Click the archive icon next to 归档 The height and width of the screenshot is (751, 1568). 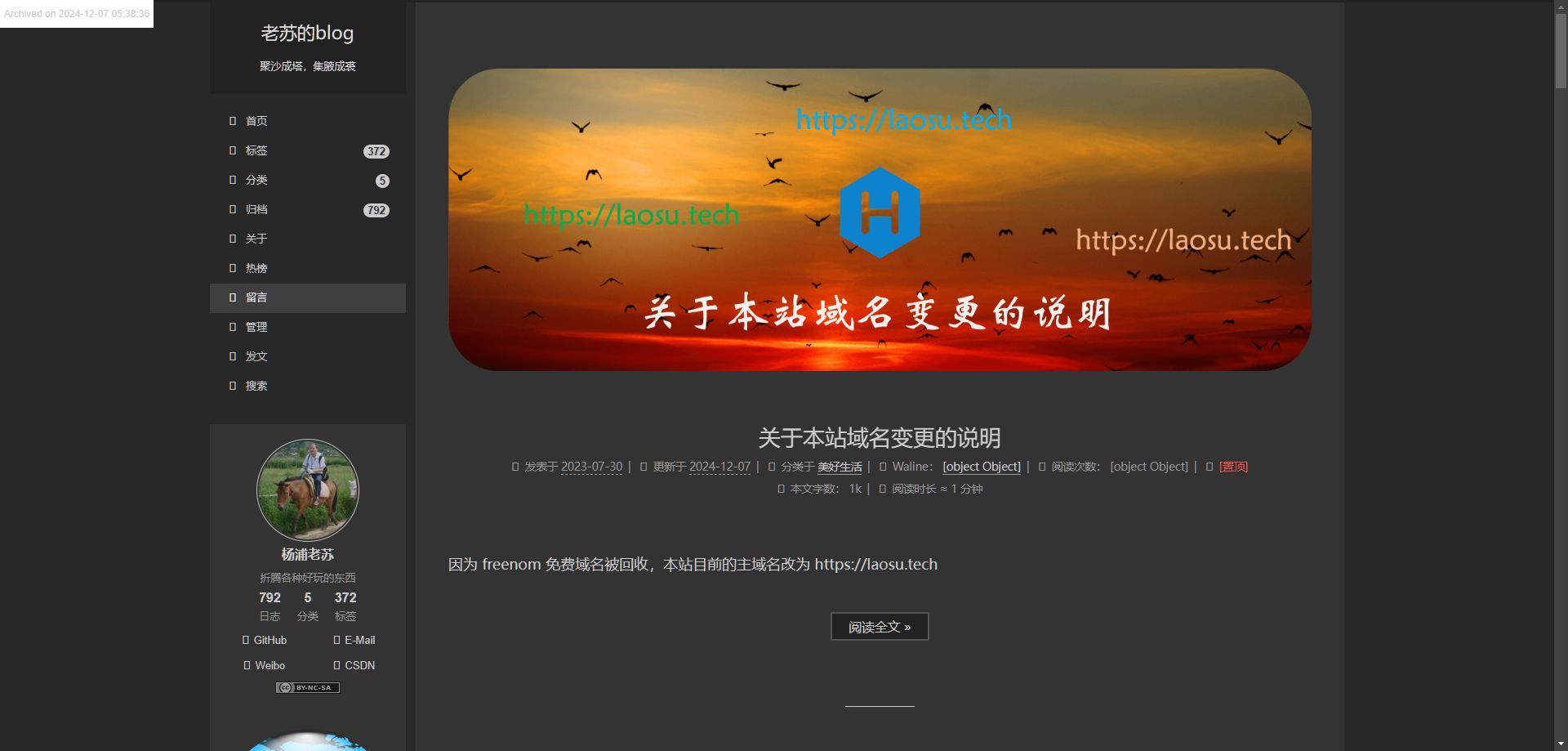click(234, 209)
